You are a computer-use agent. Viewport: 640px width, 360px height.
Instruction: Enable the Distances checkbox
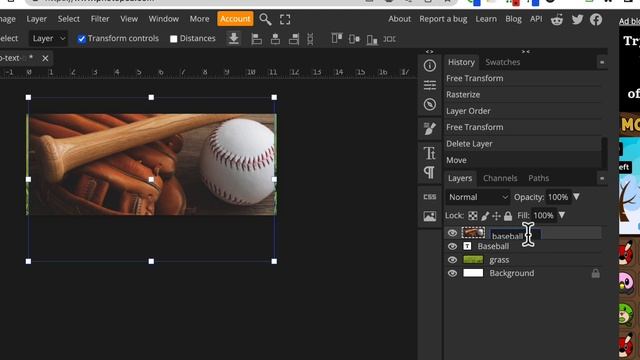(173, 39)
